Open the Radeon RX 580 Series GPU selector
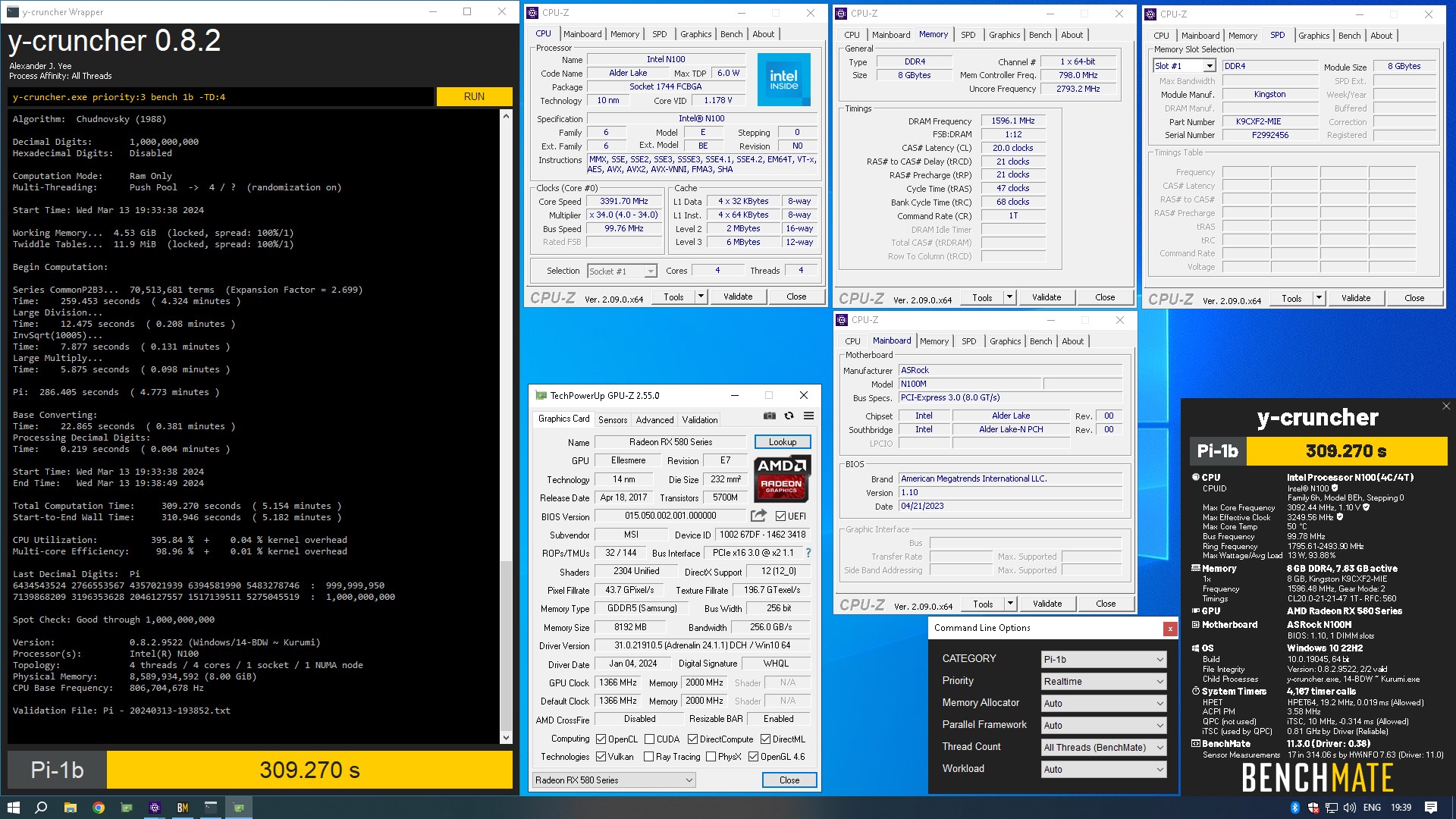 [x=614, y=780]
